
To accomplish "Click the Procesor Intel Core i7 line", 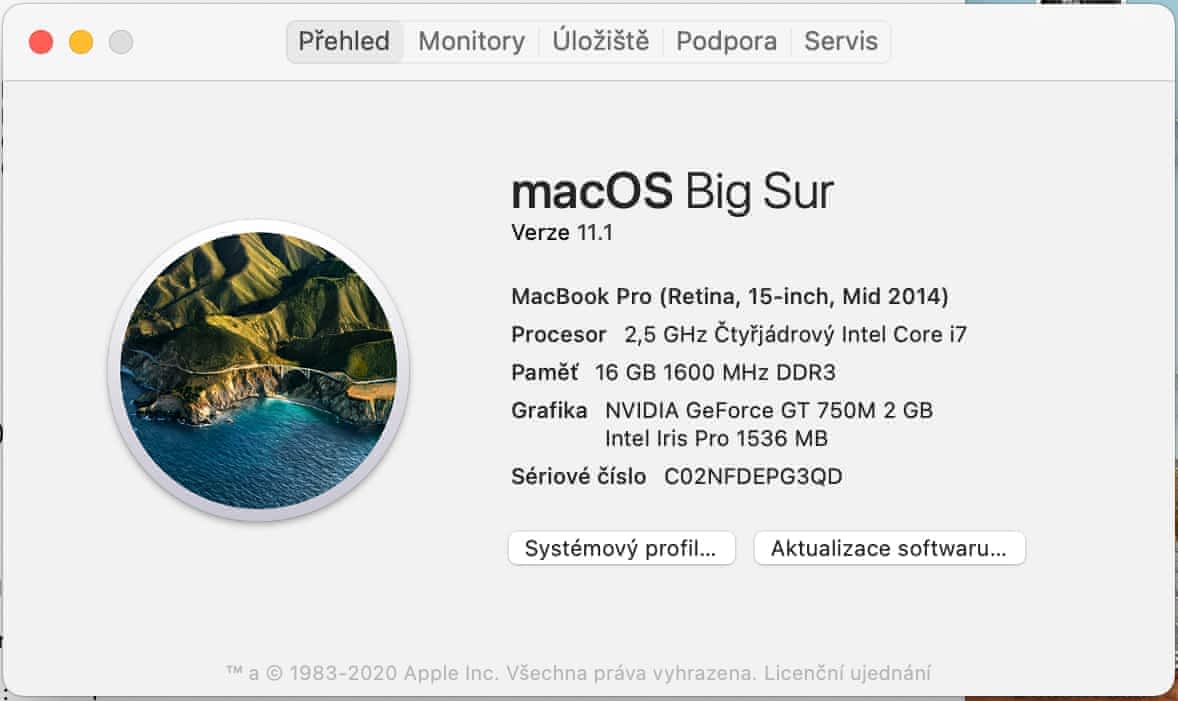I will [738, 334].
